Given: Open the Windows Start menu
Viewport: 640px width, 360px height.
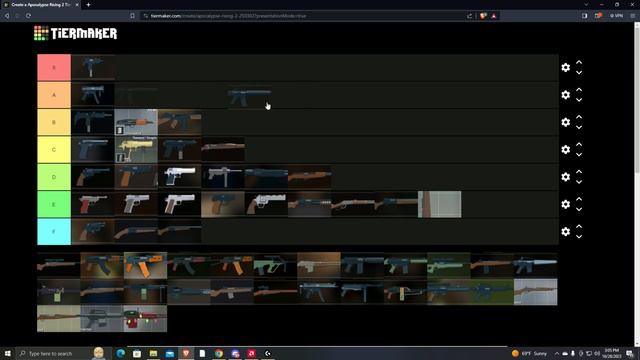Looking at the screenshot, I should pyautogui.click(x=7, y=353).
